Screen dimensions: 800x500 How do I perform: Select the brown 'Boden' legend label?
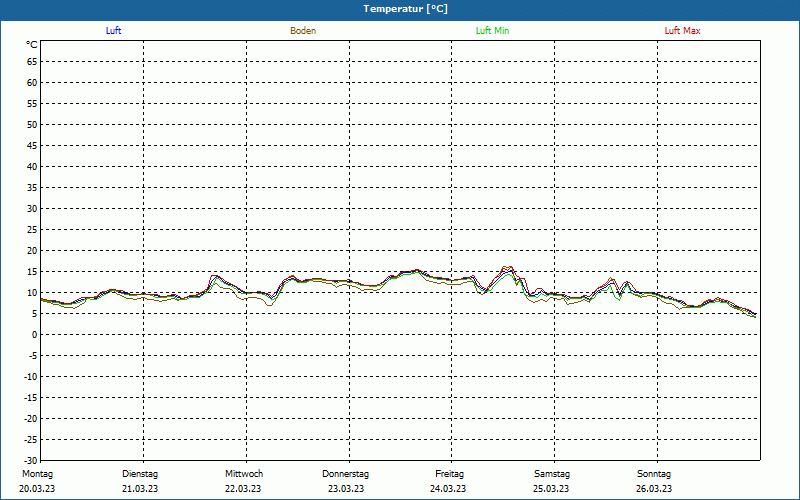click(x=303, y=31)
